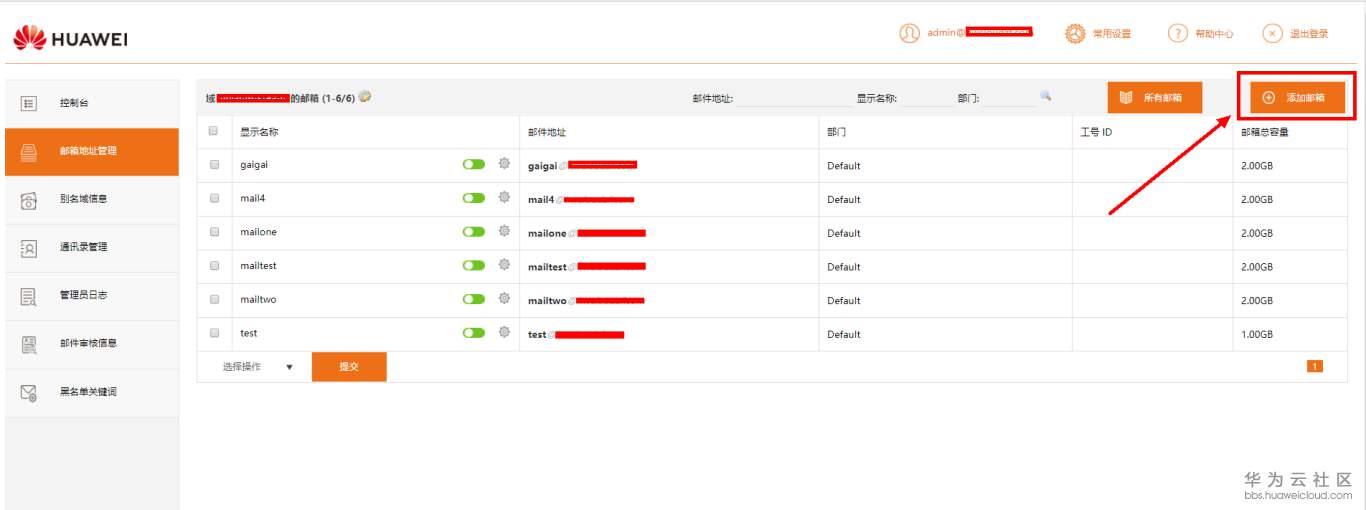This screenshot has width=1366, height=510.
Task: Expand the 选择操作 dropdown
Action: coord(258,367)
